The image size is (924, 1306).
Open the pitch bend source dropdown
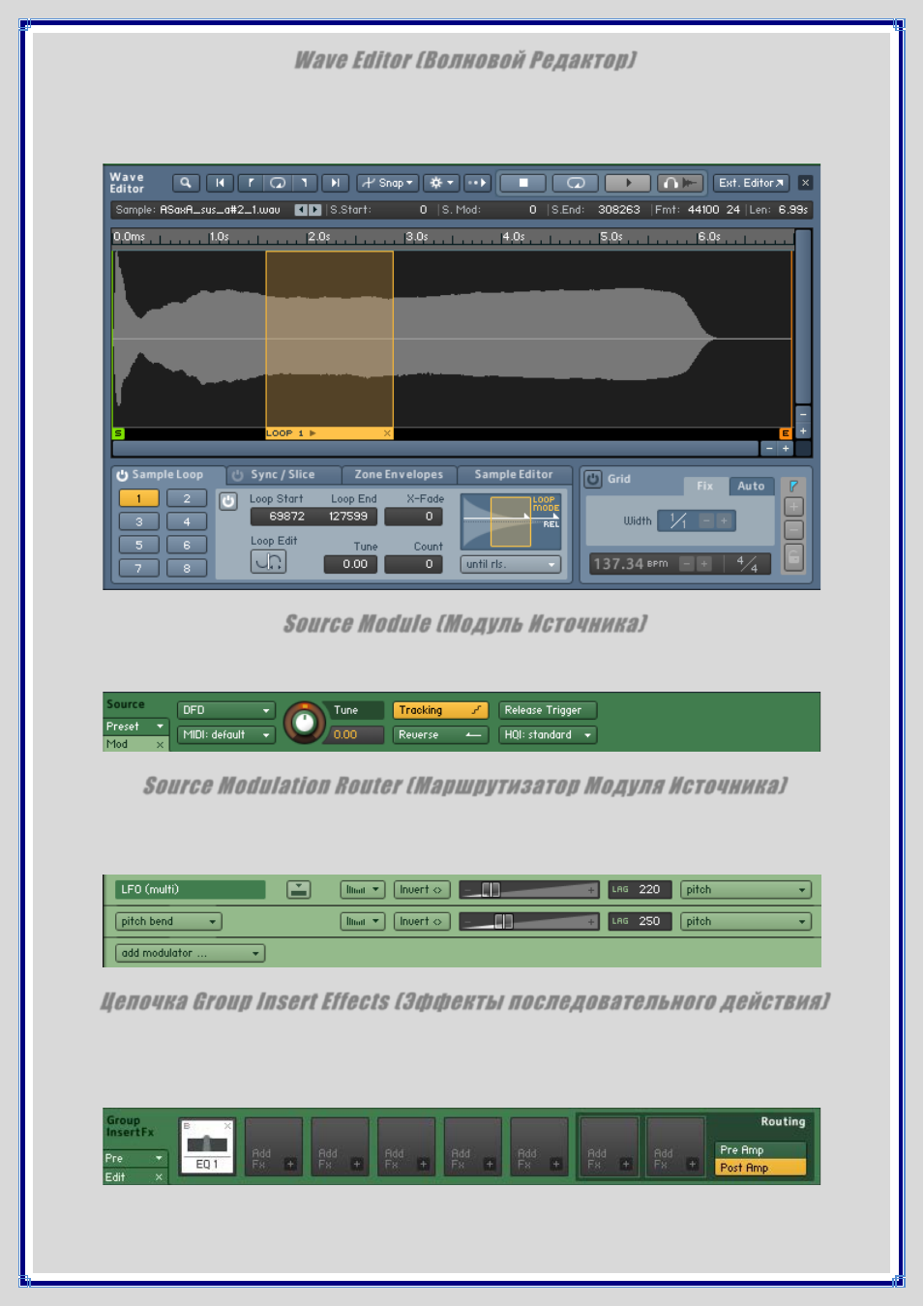[x=168, y=922]
